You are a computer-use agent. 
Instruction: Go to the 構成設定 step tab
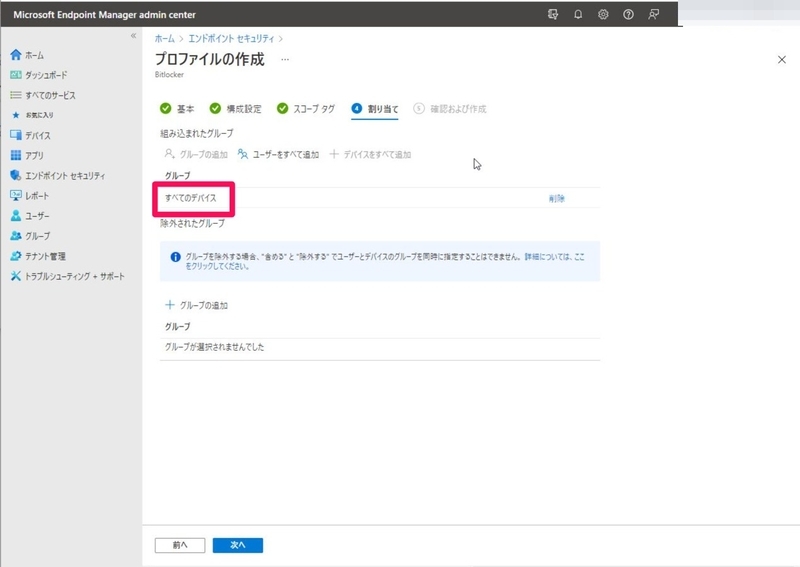tap(235, 109)
